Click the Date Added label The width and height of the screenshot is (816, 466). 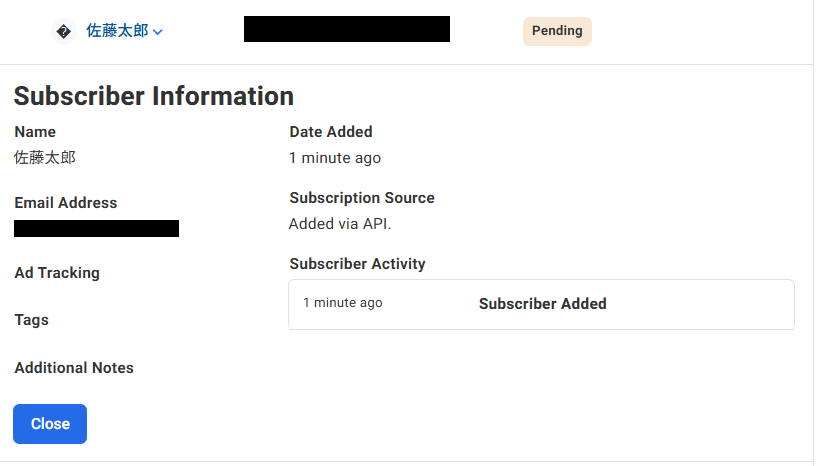pyautogui.click(x=330, y=132)
